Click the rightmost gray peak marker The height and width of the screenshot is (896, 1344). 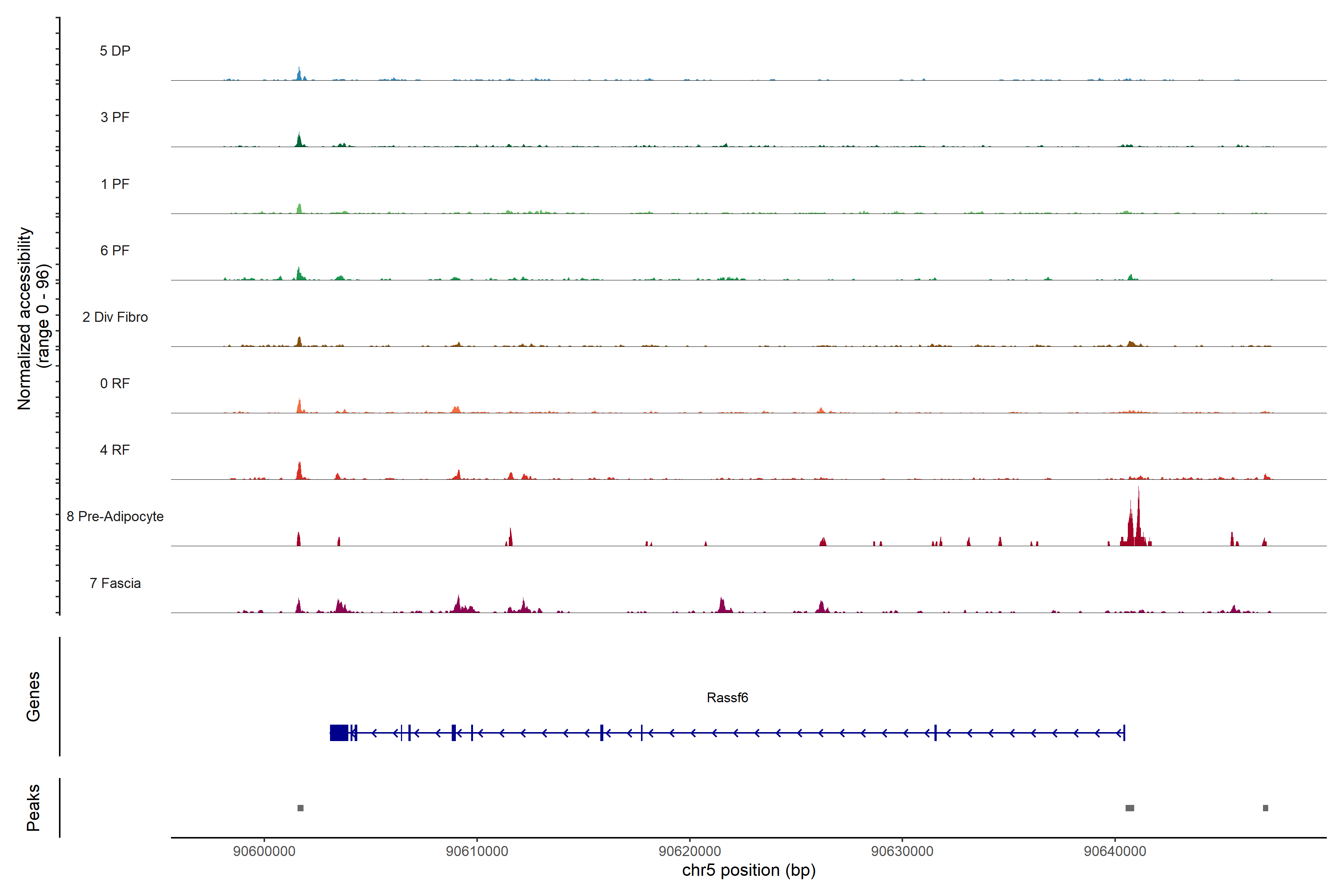coord(1265,808)
